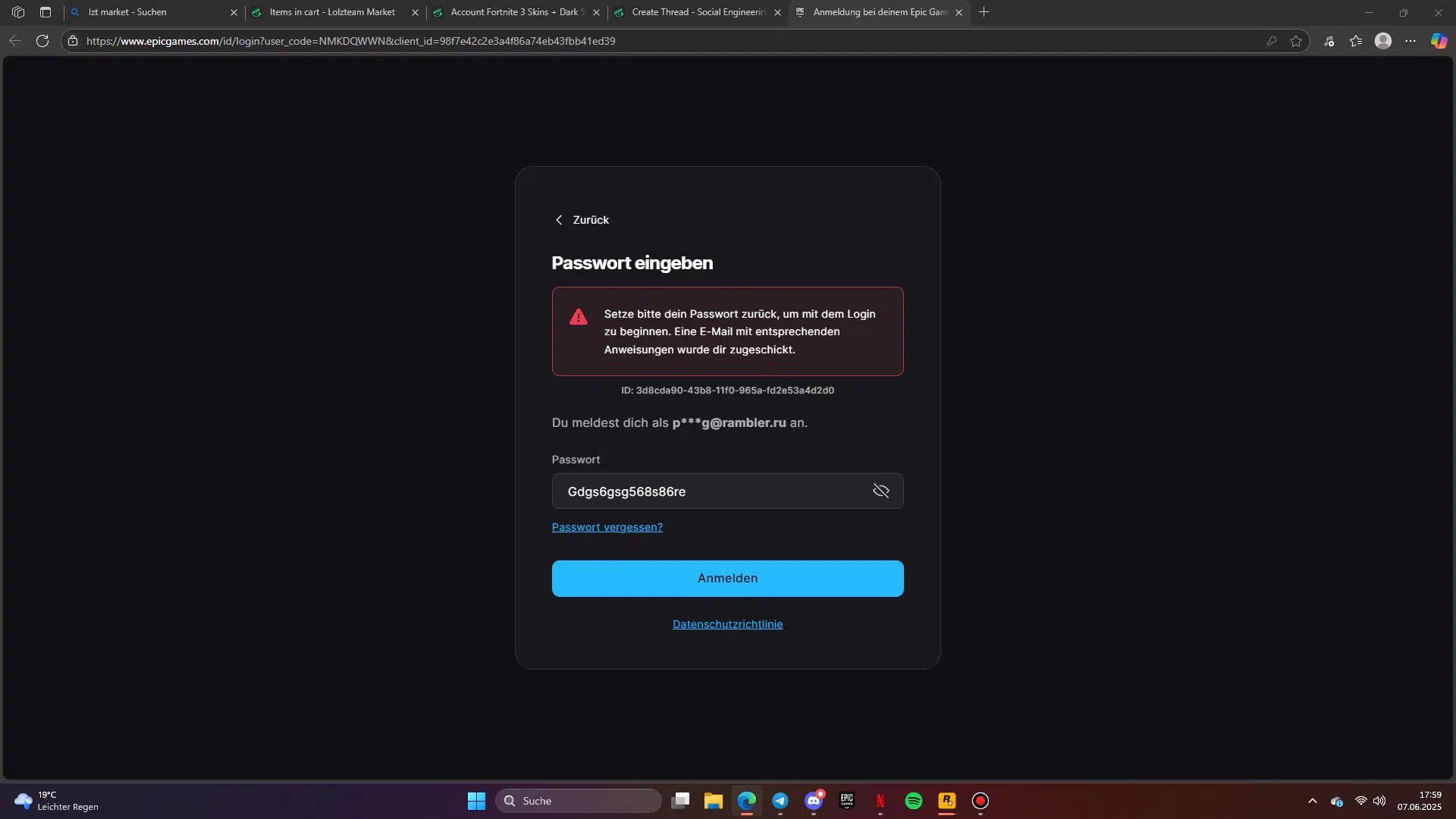Open clock and date 17:59

pos(1420,801)
